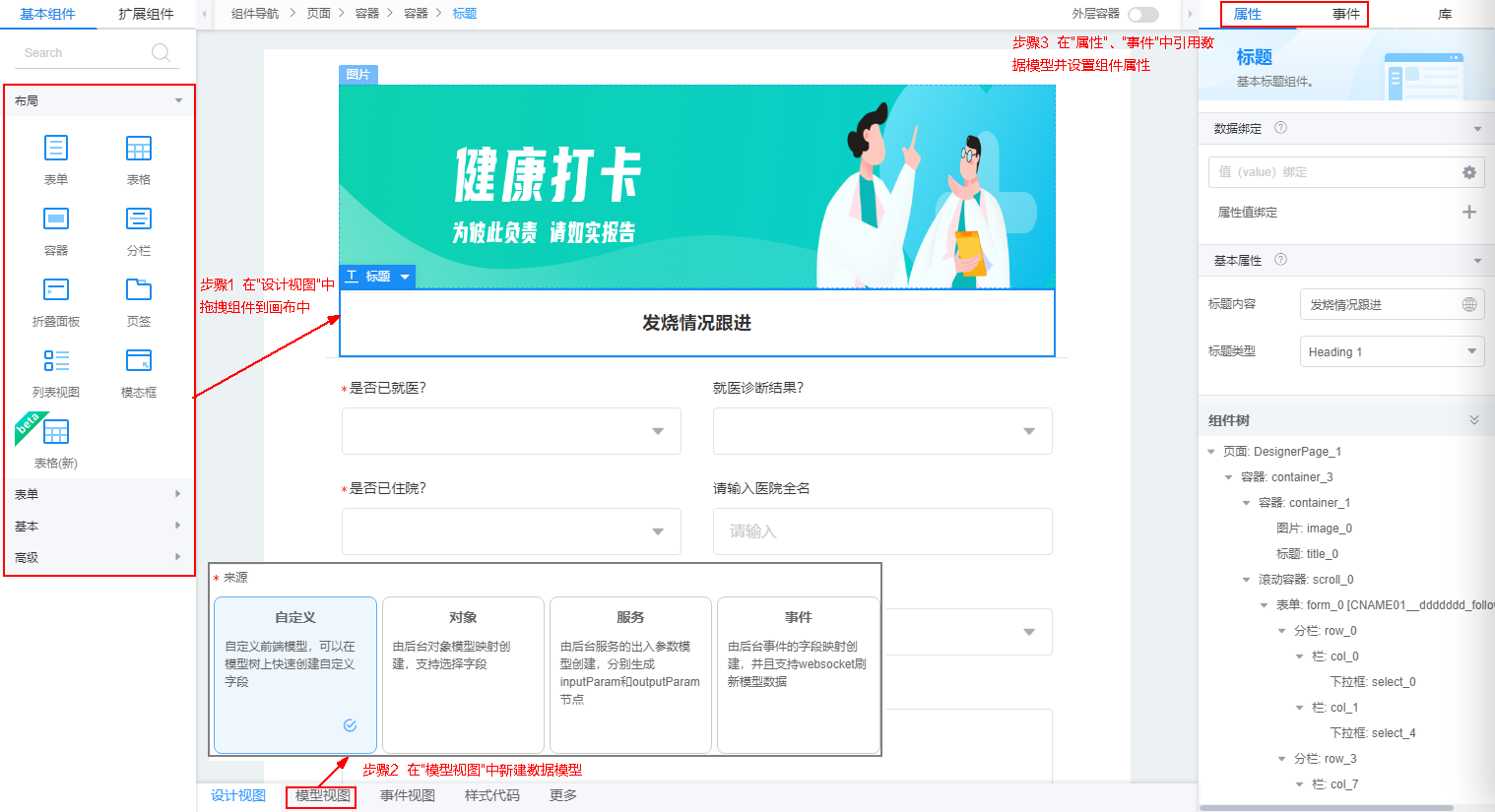Collapse the 容器: container_3 tree node
Screen dimensions: 1495x812
1229,477
